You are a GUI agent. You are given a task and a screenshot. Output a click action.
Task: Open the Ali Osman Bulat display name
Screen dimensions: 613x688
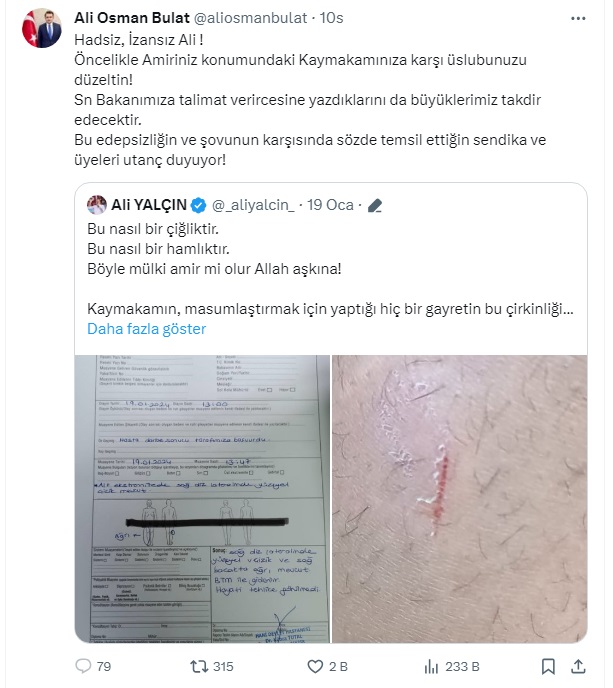[132, 18]
